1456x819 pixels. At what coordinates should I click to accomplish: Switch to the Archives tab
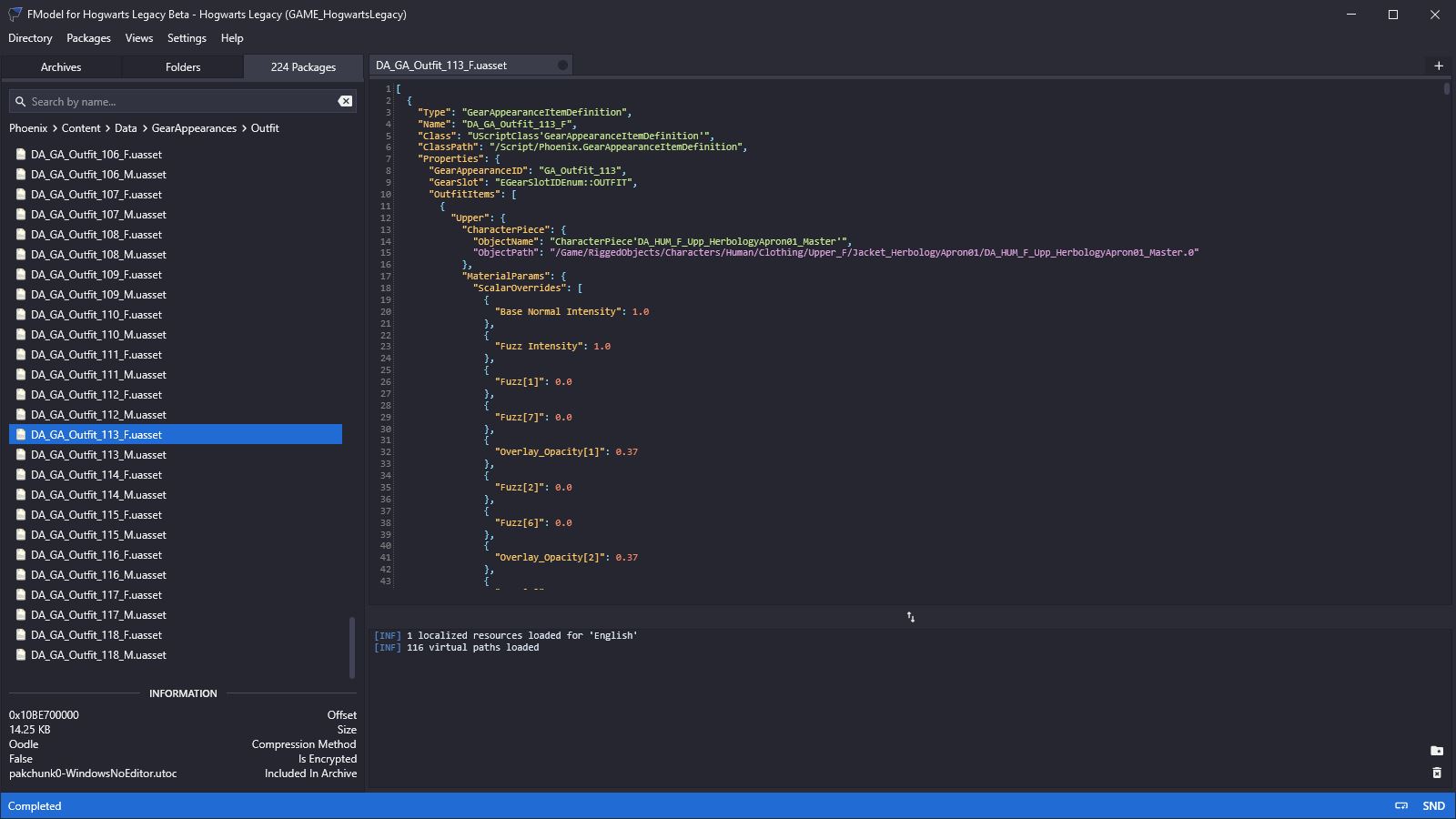pyautogui.click(x=61, y=67)
